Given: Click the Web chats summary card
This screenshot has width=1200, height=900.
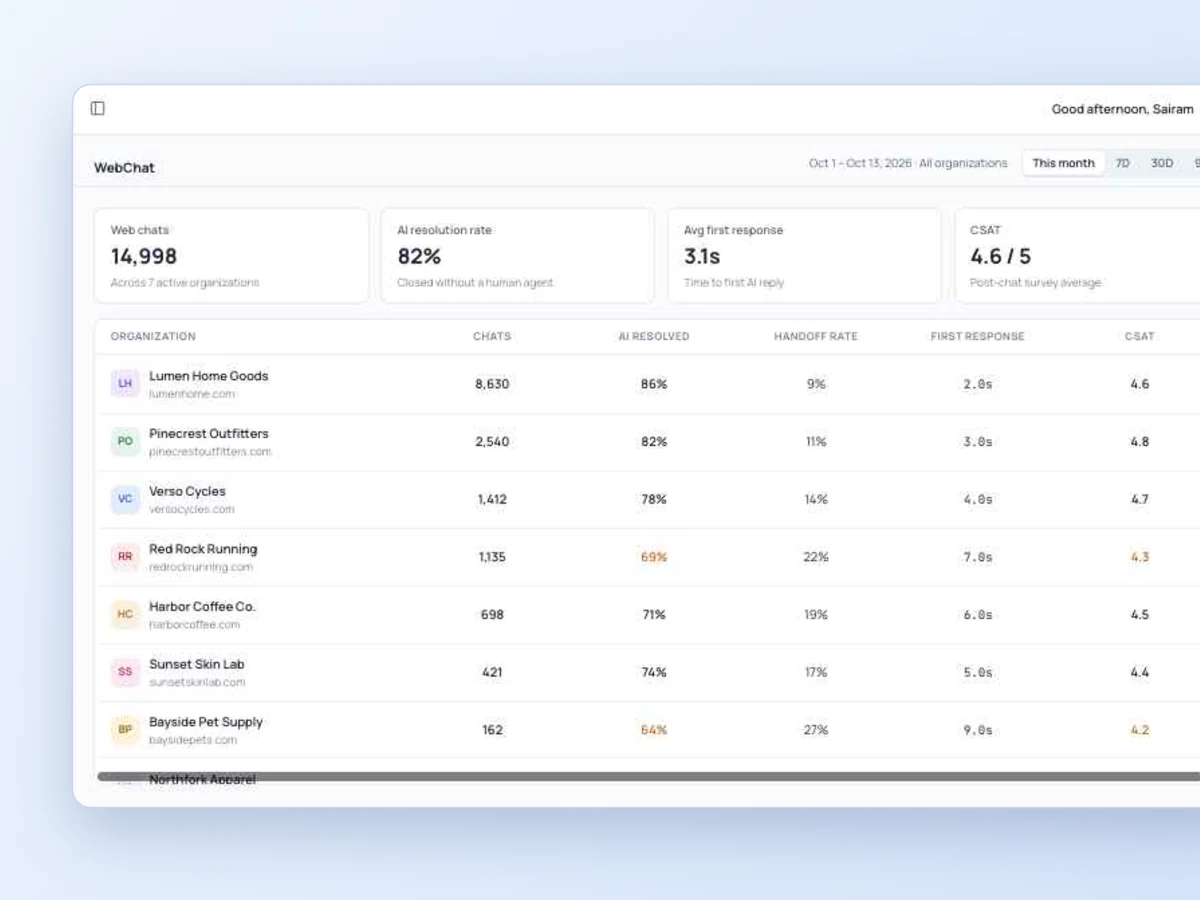Looking at the screenshot, I should coord(232,256).
